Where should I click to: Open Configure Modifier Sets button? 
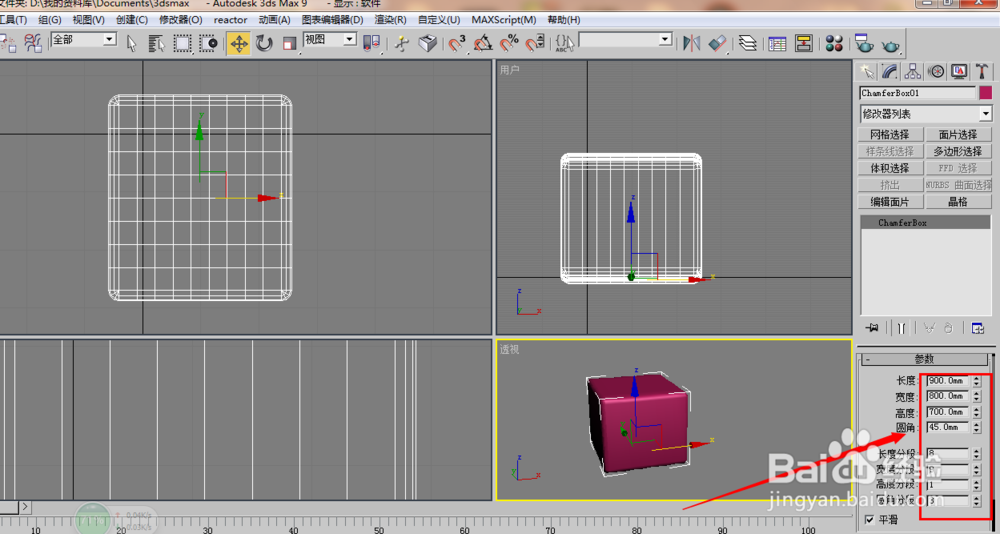click(978, 328)
